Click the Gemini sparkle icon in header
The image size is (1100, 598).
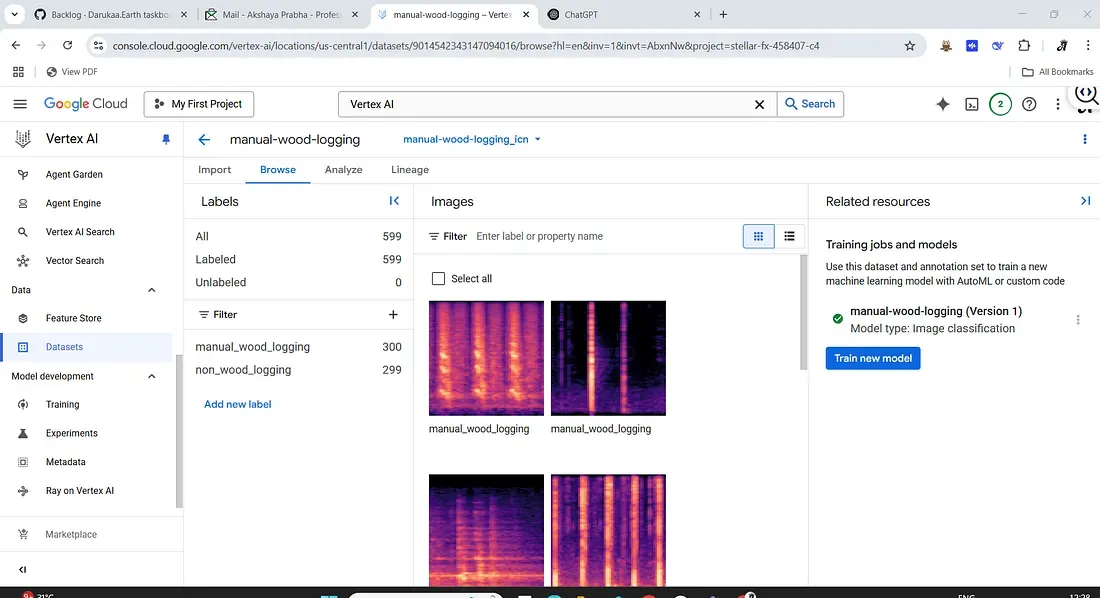(942, 104)
